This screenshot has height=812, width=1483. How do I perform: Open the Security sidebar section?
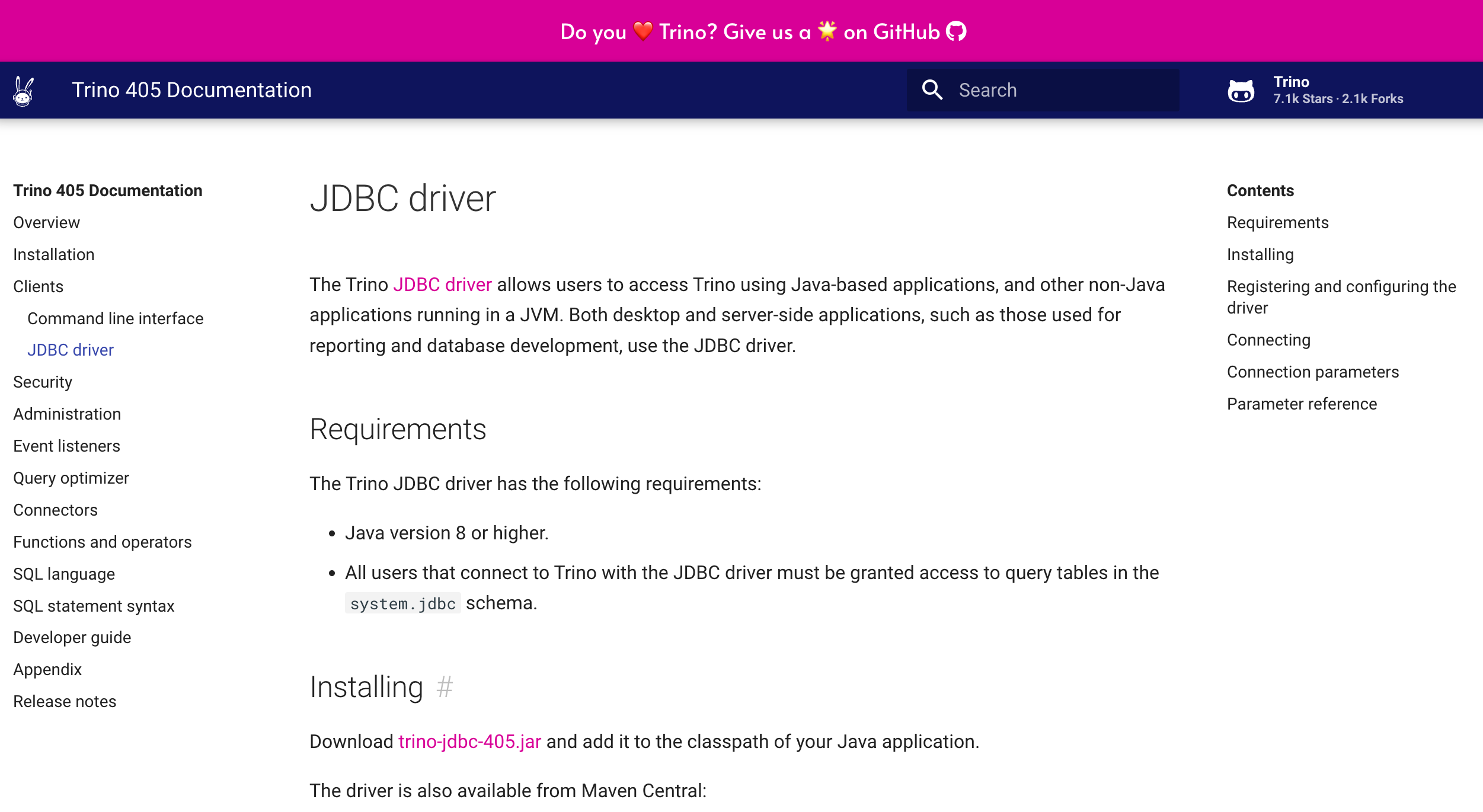(43, 382)
